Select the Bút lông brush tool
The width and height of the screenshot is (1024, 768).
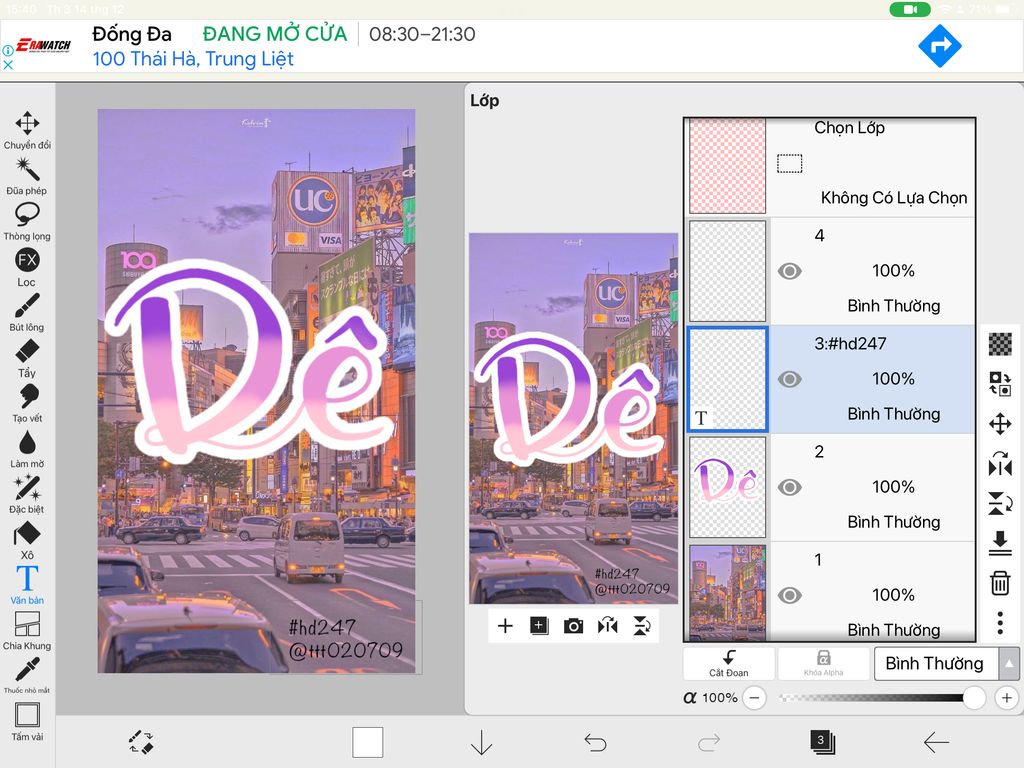point(27,312)
